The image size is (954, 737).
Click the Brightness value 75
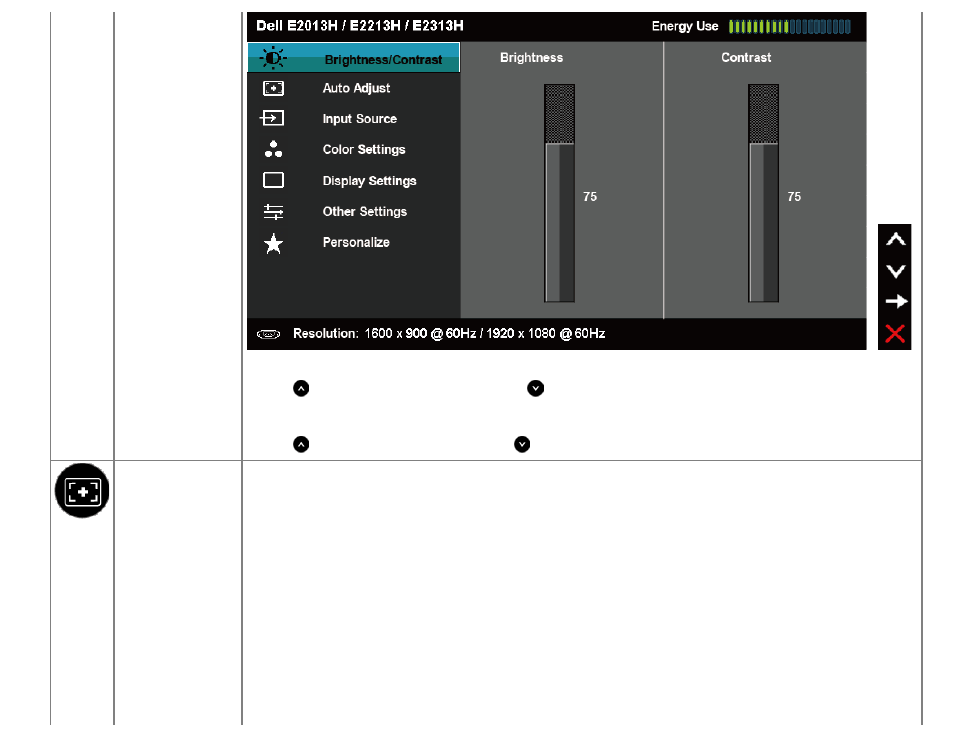click(x=590, y=197)
